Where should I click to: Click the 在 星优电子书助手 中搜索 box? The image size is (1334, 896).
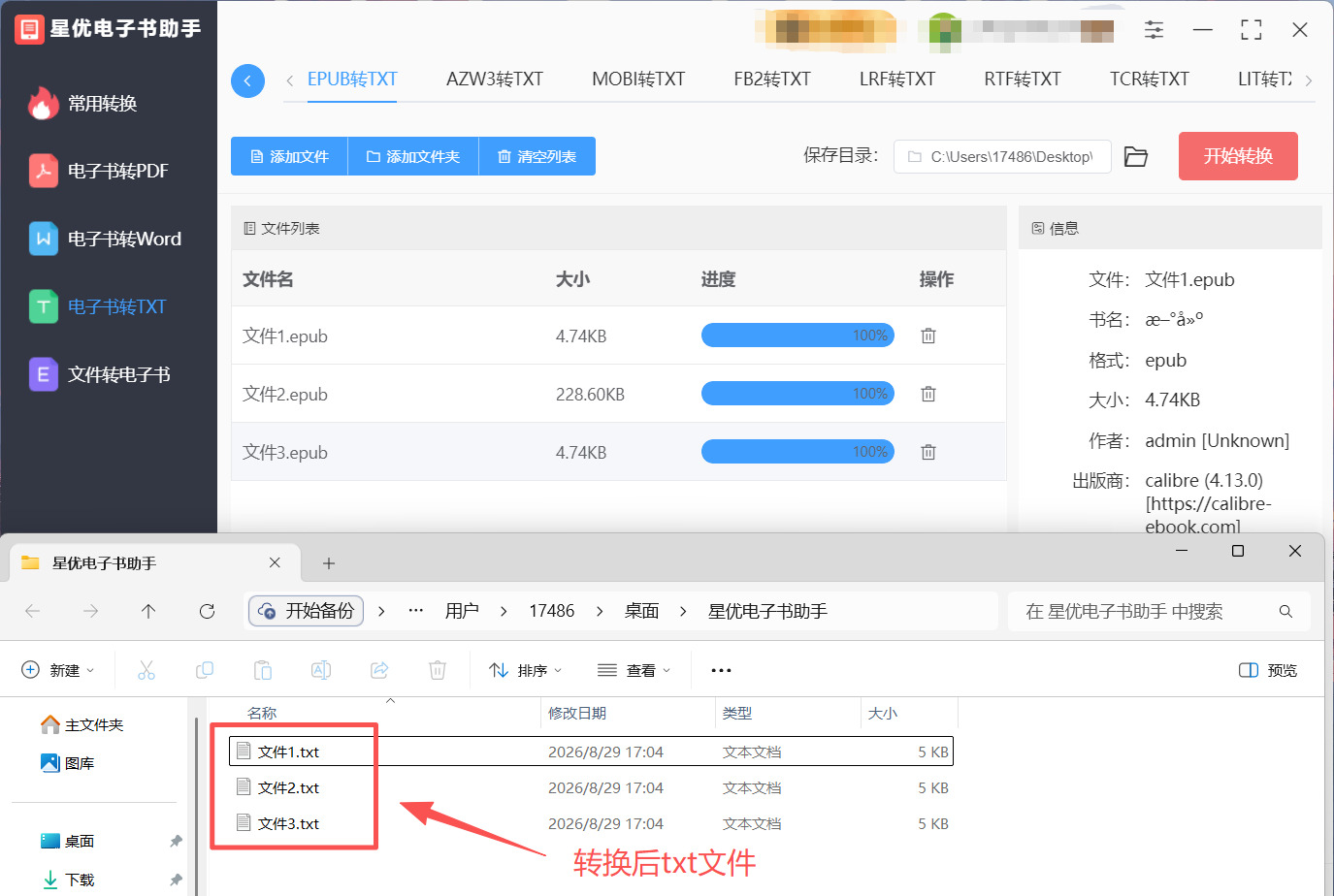pos(1159,611)
